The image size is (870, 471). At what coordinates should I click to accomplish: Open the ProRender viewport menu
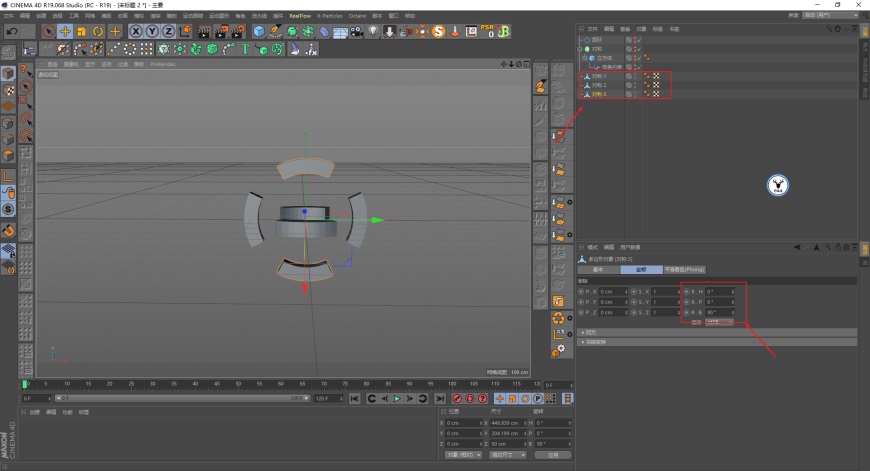coord(163,64)
